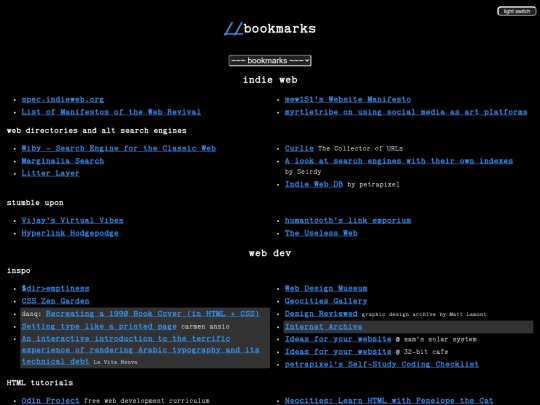This screenshot has height=405, width=540.
Task: Click the stumble upon subheading
Action: pos(35,202)
